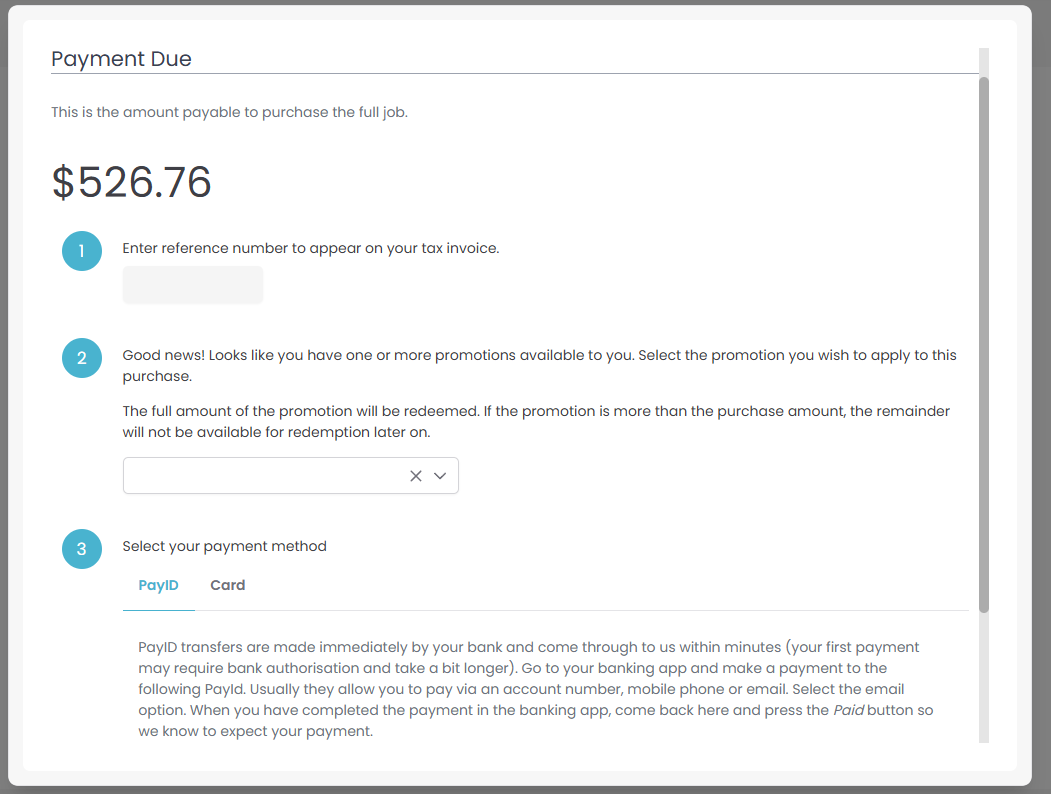1051x794 pixels.
Task: Click the step 1 circle badge
Action: [82, 250]
